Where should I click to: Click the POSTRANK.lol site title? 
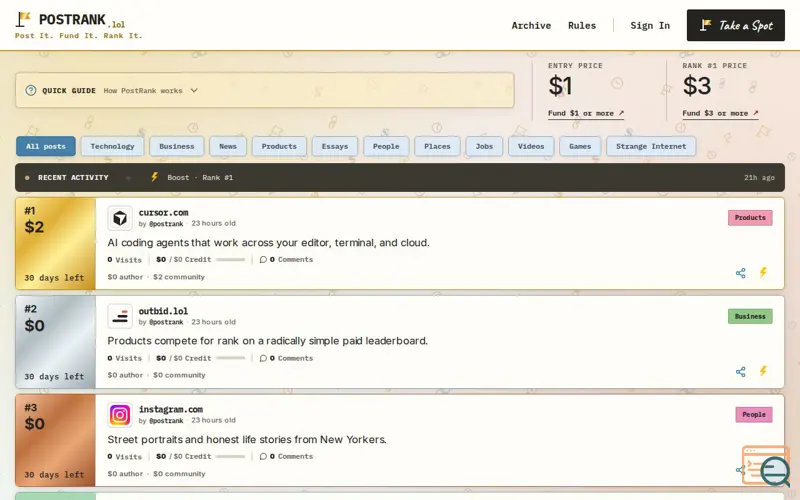[82, 20]
